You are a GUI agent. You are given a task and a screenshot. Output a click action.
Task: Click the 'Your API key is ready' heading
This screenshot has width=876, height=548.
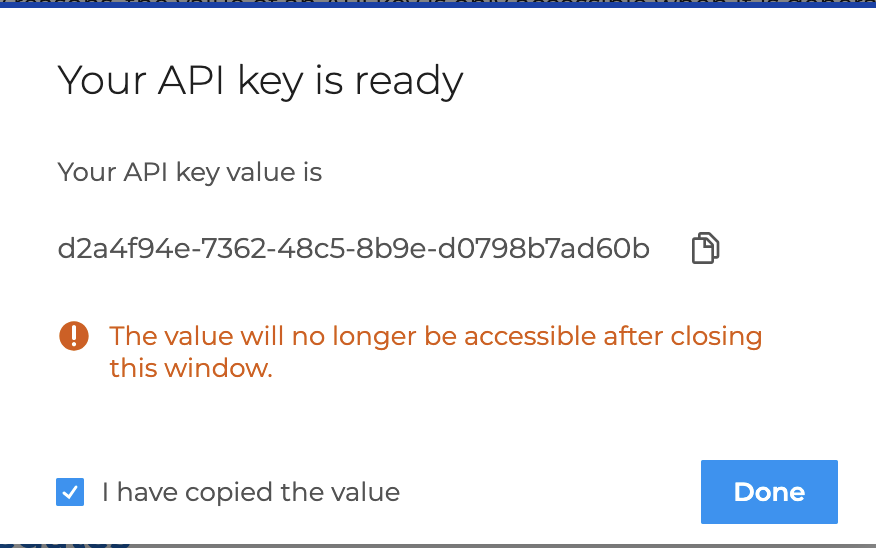point(260,80)
